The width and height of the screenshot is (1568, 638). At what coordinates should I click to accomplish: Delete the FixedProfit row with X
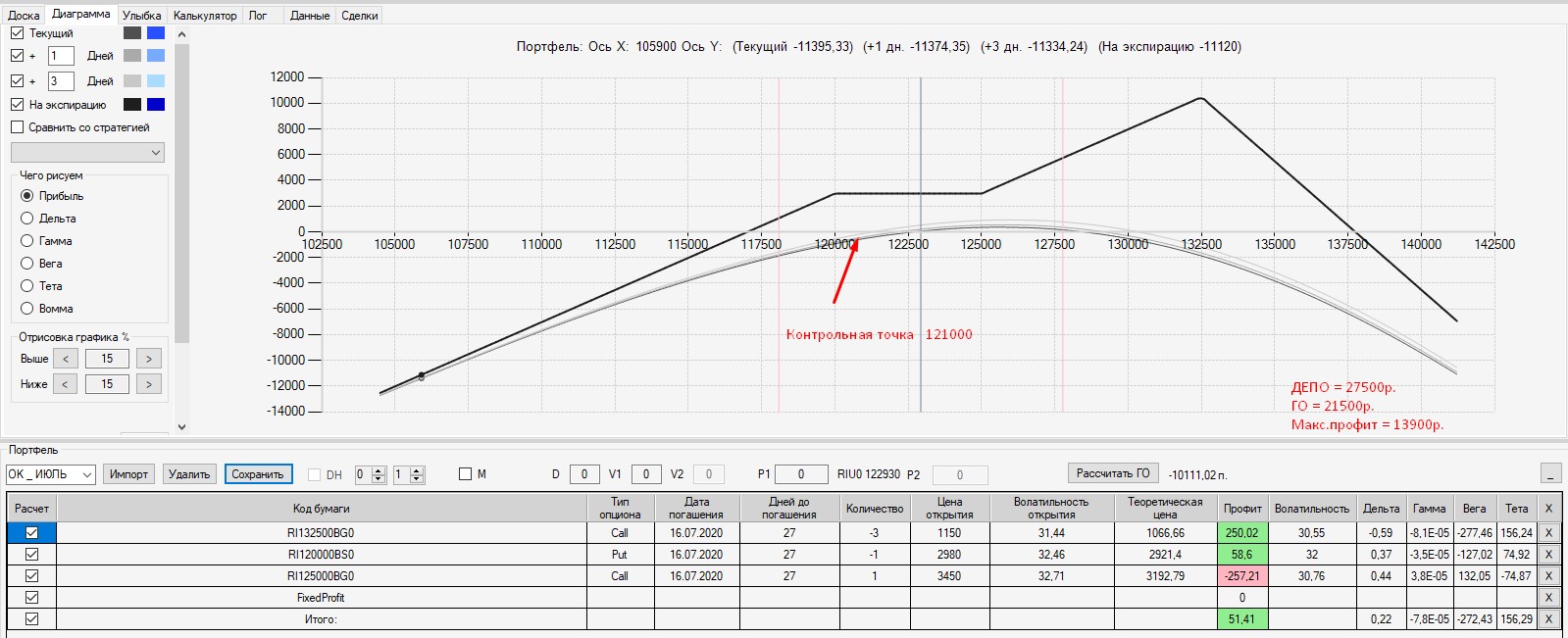(x=1548, y=598)
